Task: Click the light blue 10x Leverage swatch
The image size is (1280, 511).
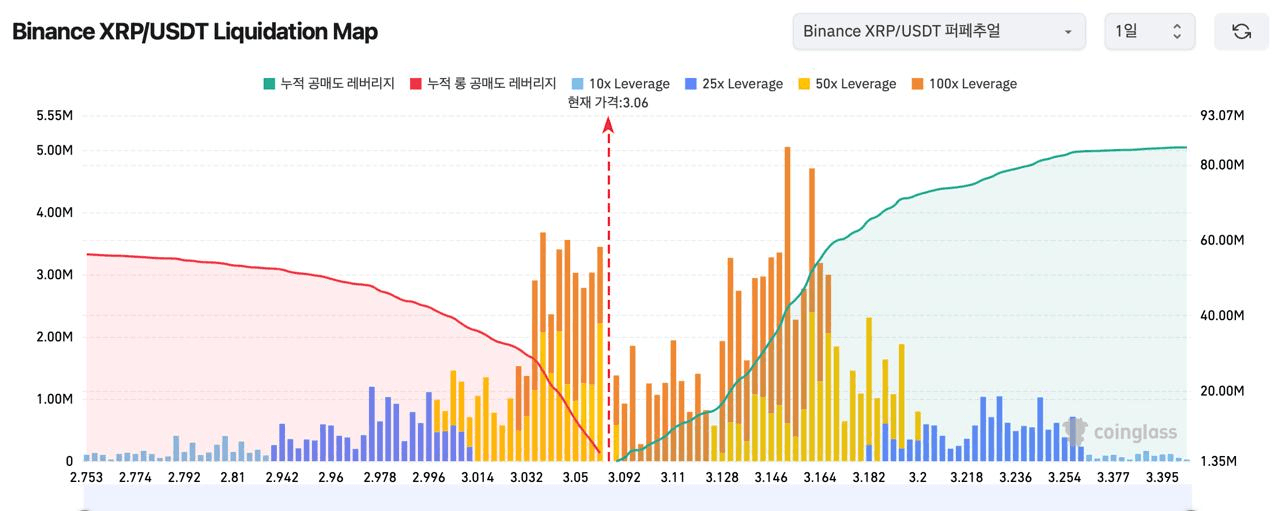Action: (577, 84)
